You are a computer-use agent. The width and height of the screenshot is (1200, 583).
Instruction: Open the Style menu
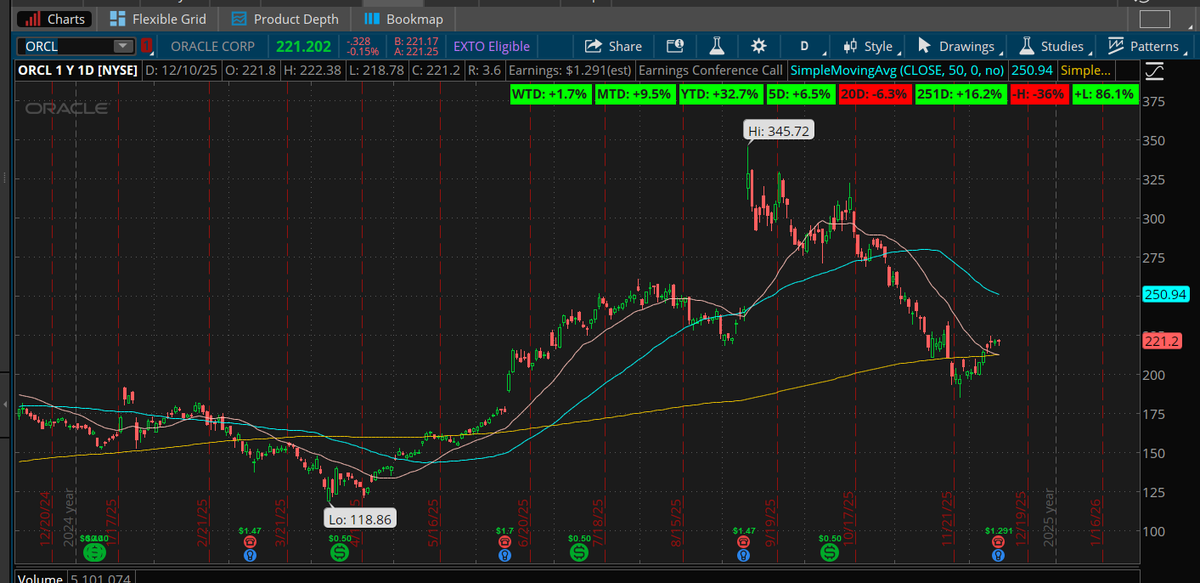[x=869, y=46]
